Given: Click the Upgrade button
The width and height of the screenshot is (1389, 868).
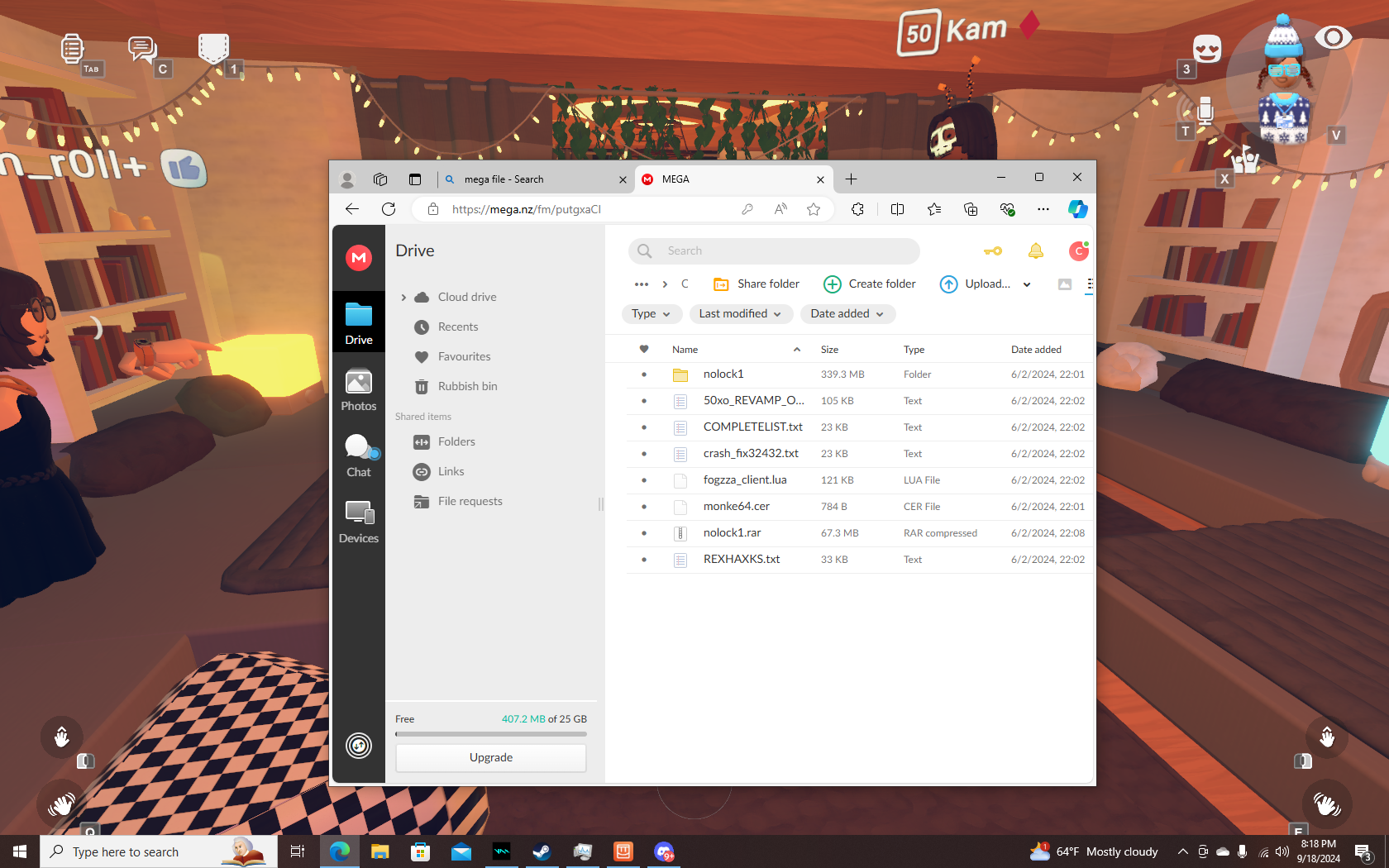Looking at the screenshot, I should pos(491,758).
